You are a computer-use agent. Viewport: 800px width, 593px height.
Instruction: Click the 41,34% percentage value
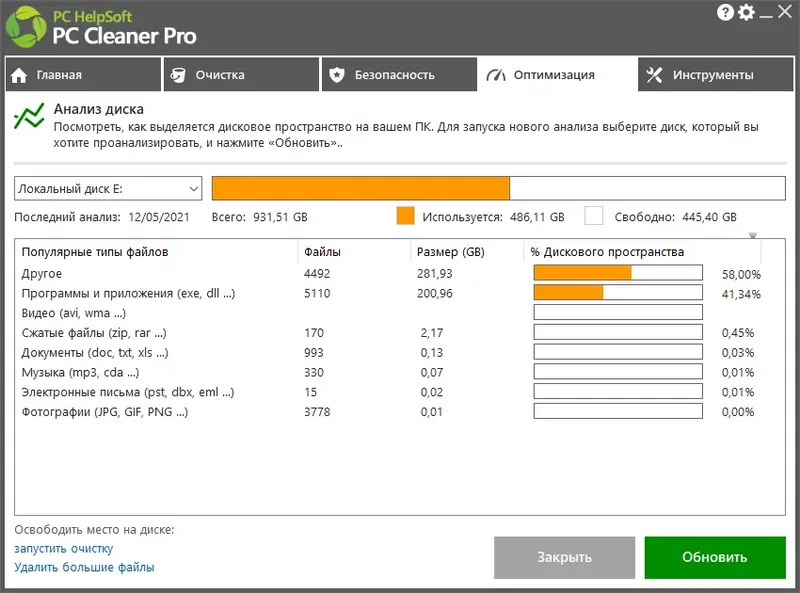[741, 294]
